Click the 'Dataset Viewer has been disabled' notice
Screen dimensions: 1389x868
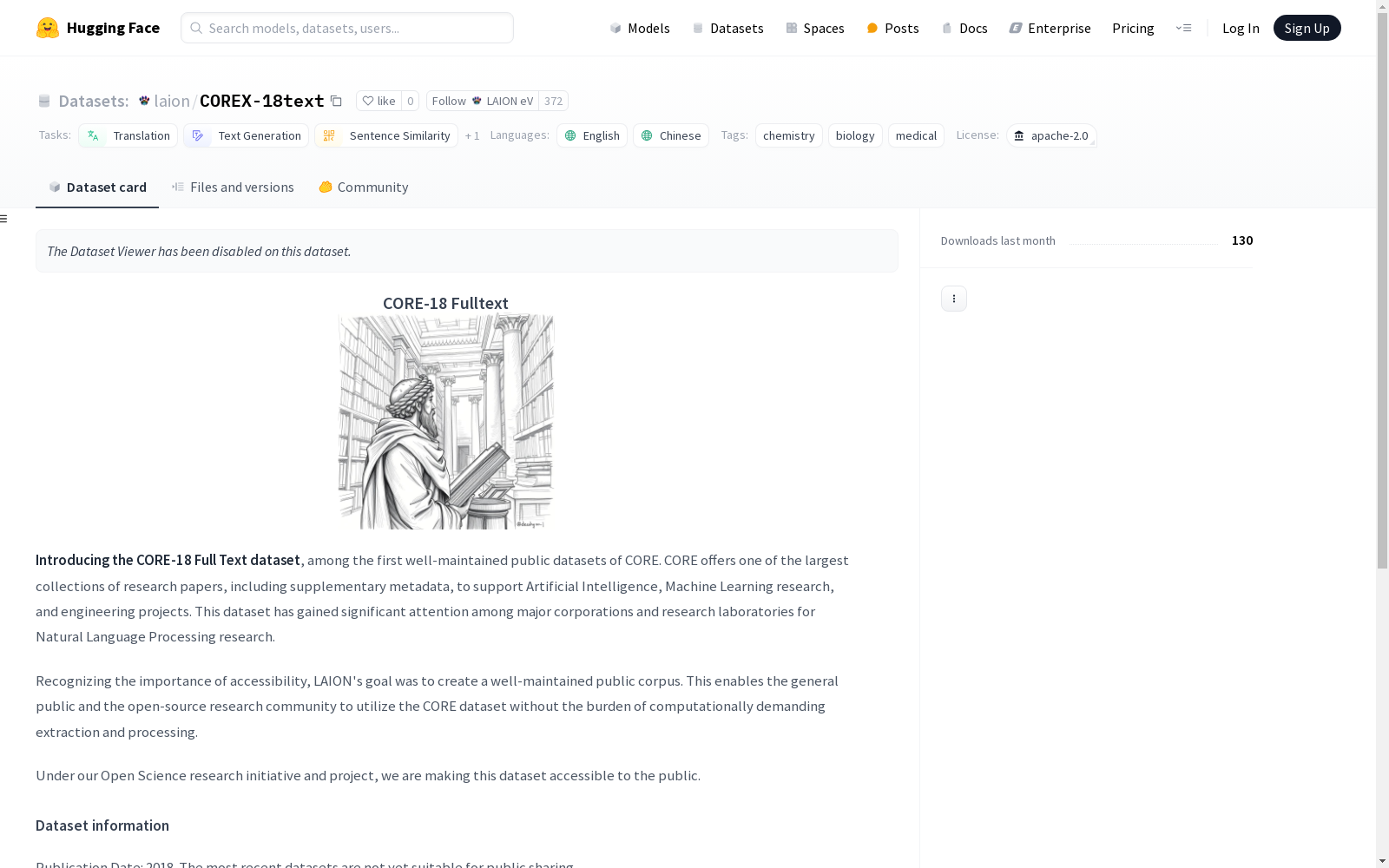coord(467,251)
